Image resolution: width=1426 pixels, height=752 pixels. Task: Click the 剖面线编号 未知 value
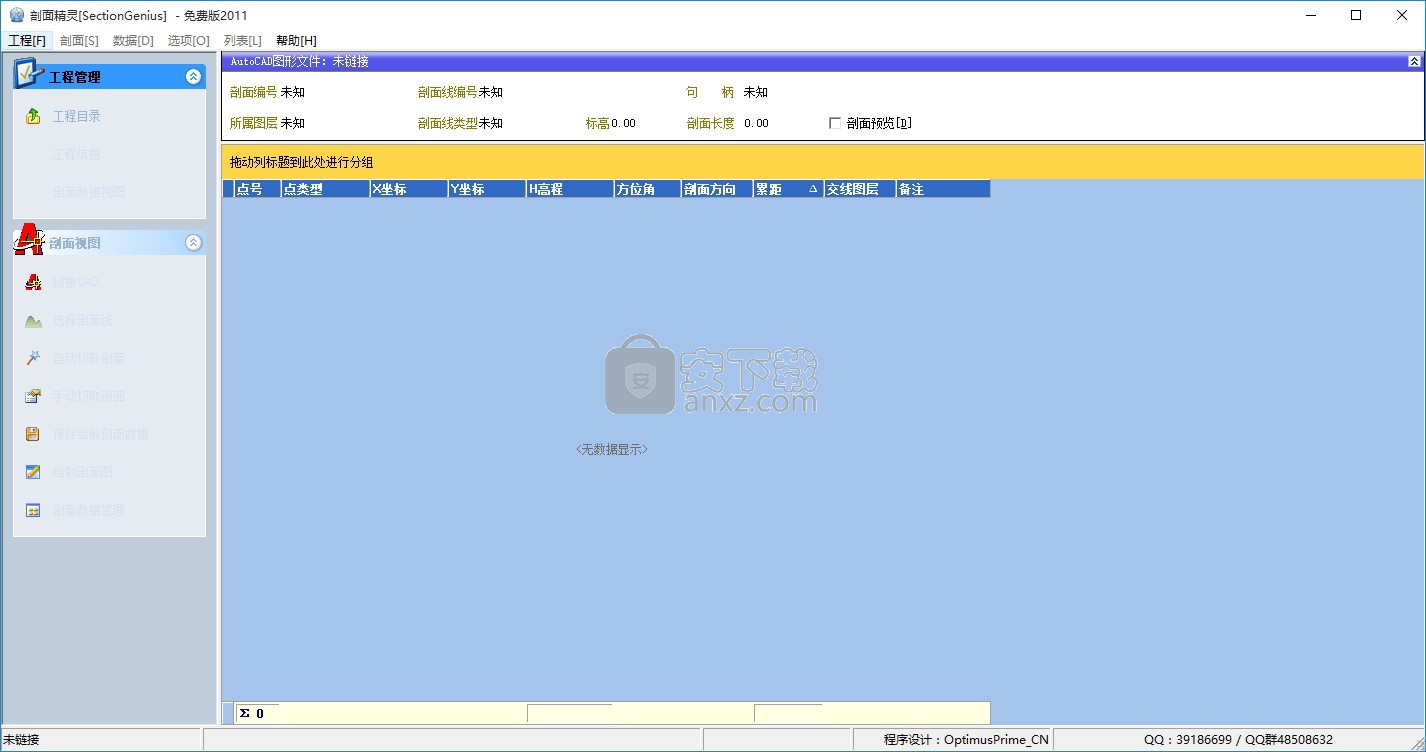(x=491, y=92)
